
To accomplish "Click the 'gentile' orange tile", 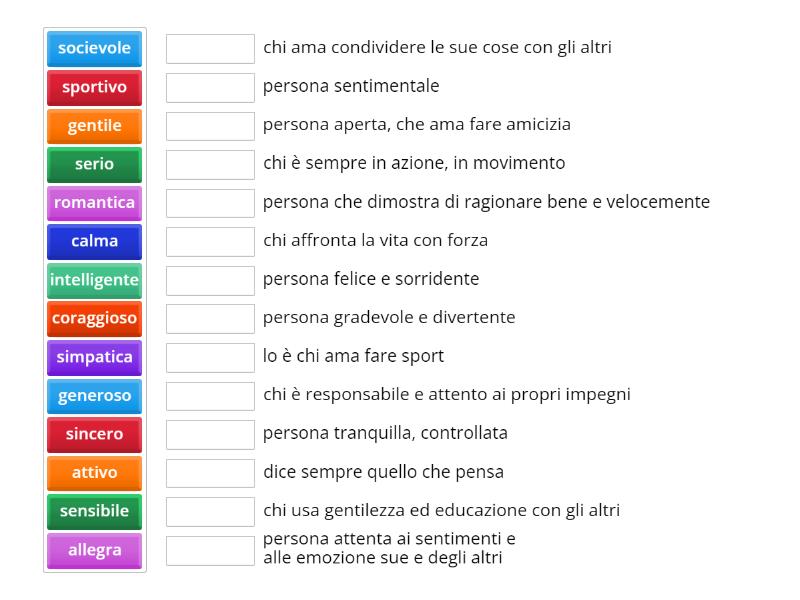I will pos(94,126).
